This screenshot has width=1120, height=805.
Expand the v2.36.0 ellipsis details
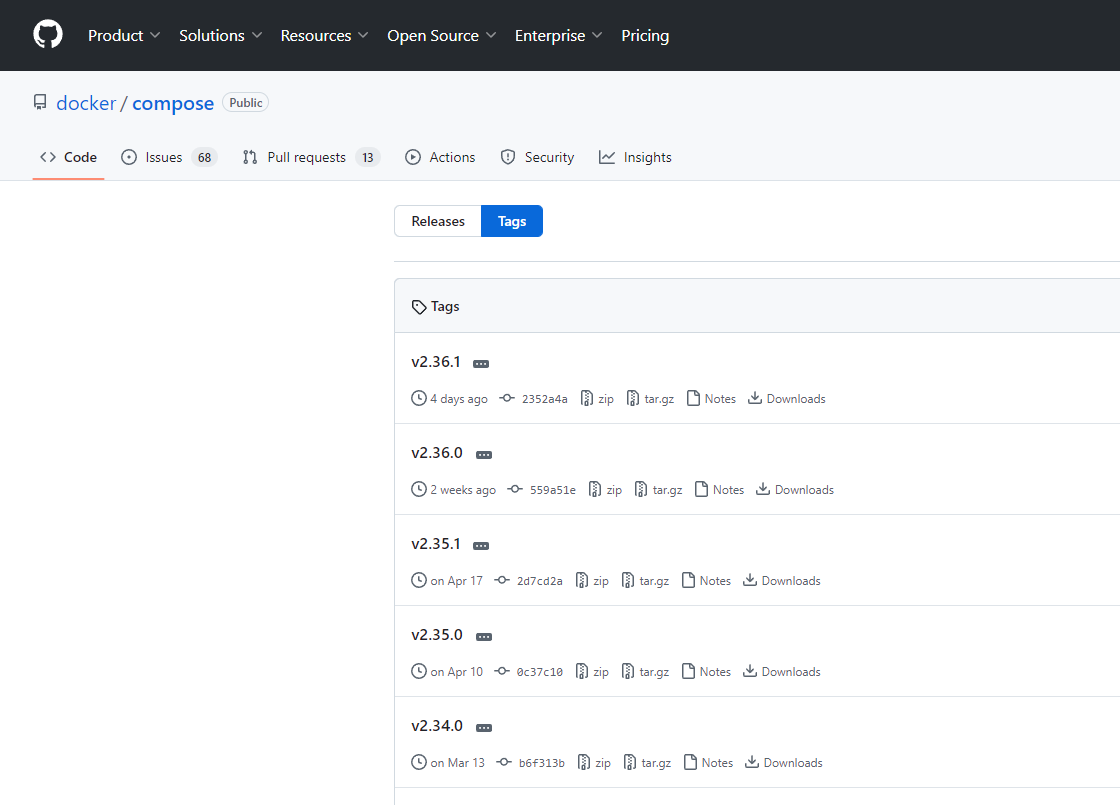484,455
